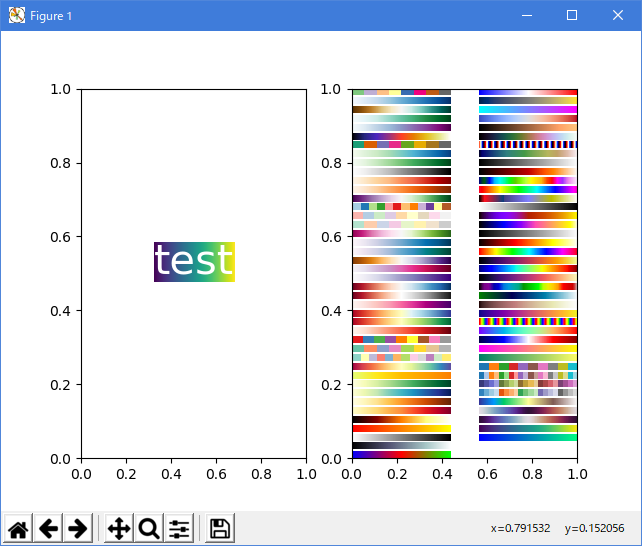Toggle the Zoom to rectangle magnifier tool

pos(149,529)
